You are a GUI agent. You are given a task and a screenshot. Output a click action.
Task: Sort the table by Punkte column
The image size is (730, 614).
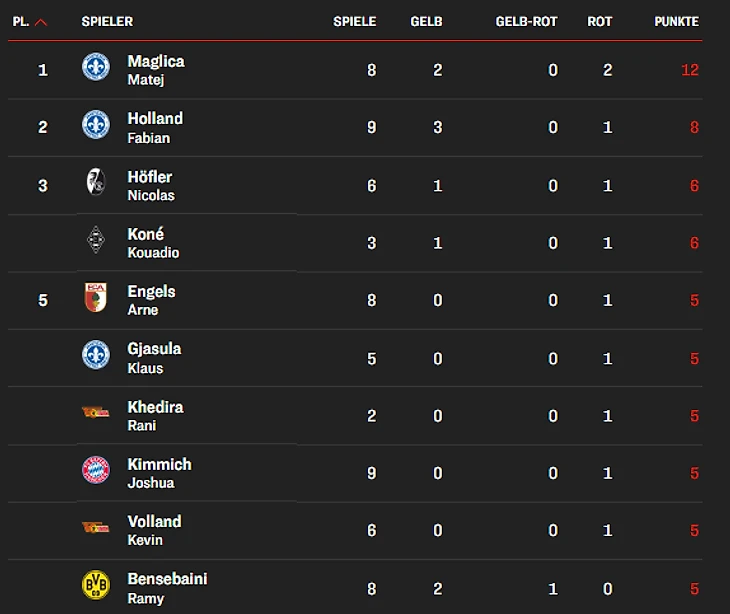[x=677, y=22]
